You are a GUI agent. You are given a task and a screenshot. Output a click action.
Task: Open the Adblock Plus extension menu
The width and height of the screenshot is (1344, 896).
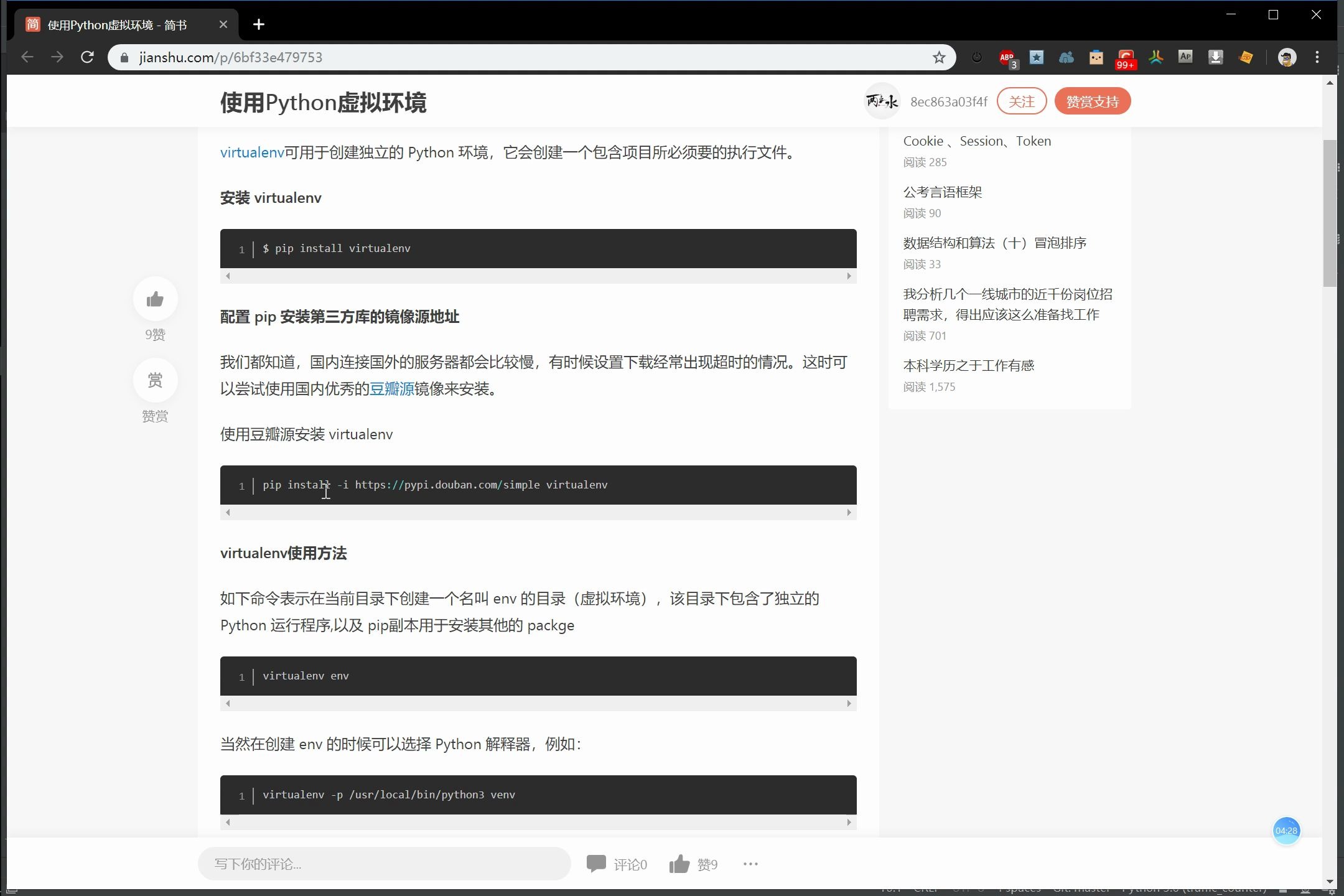pyautogui.click(x=1006, y=57)
